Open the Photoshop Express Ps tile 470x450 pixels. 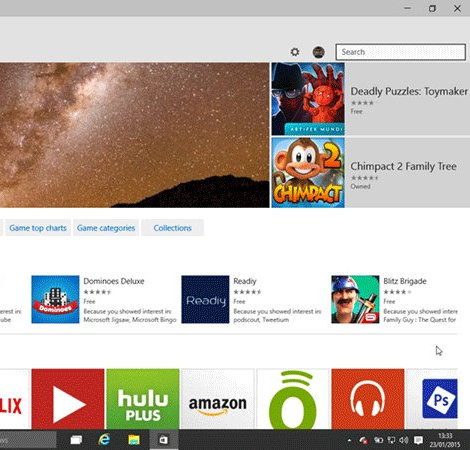point(432,399)
